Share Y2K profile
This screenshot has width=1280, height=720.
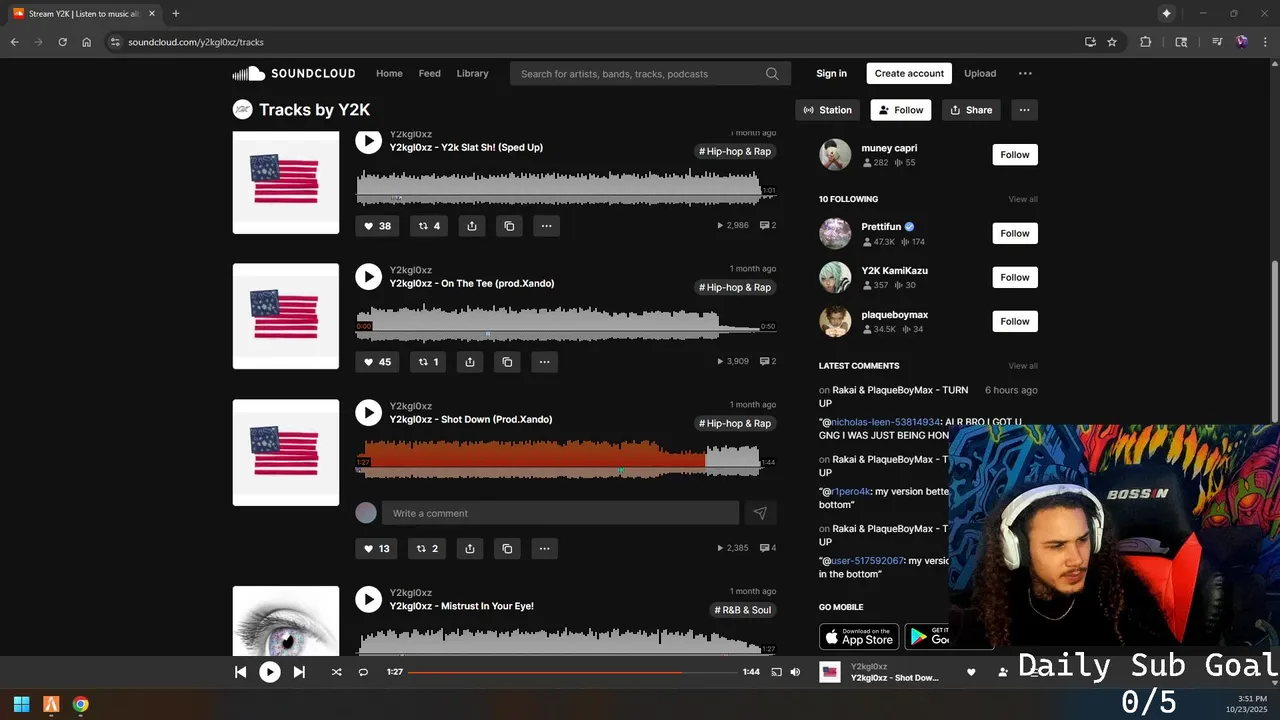coord(971,110)
